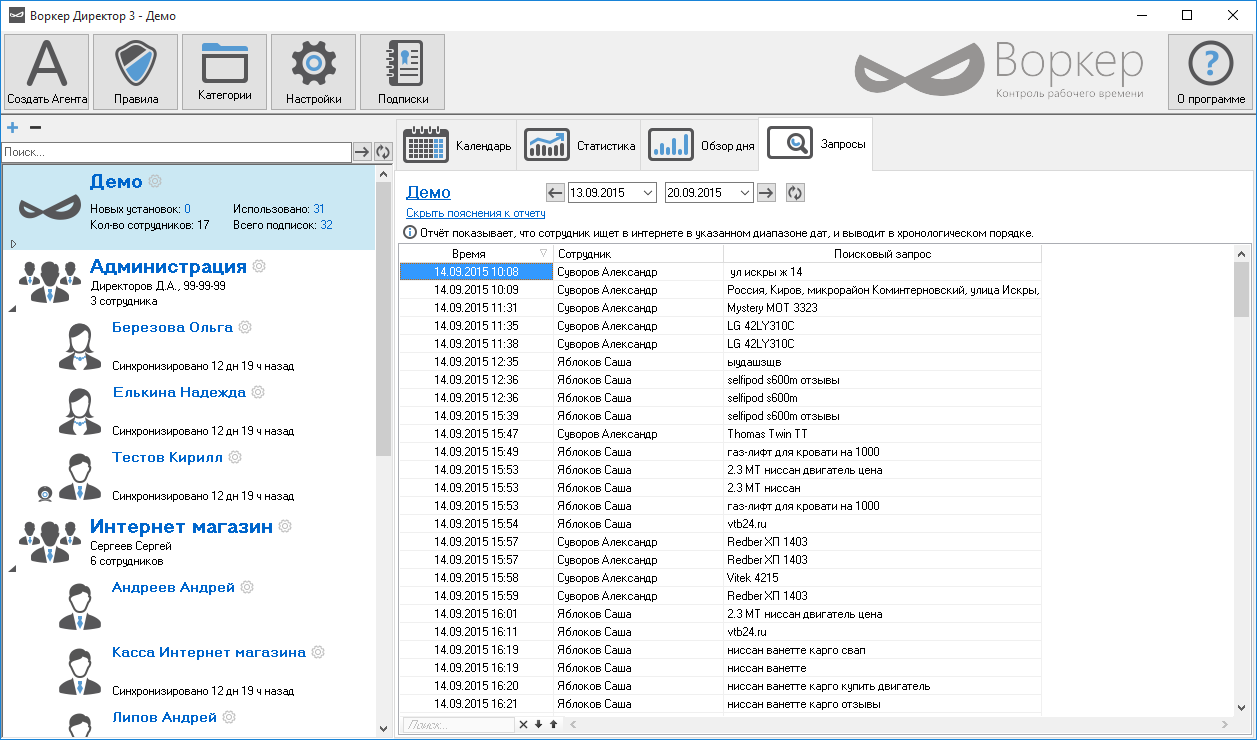Click the refresh icon next to date range
Image resolution: width=1257 pixels, height=740 pixels.
click(795, 193)
